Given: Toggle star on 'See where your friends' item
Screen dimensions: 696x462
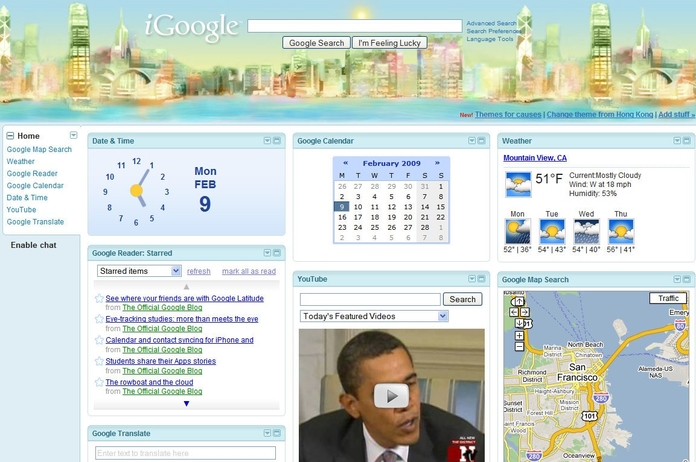Looking at the screenshot, I should click(99, 298).
